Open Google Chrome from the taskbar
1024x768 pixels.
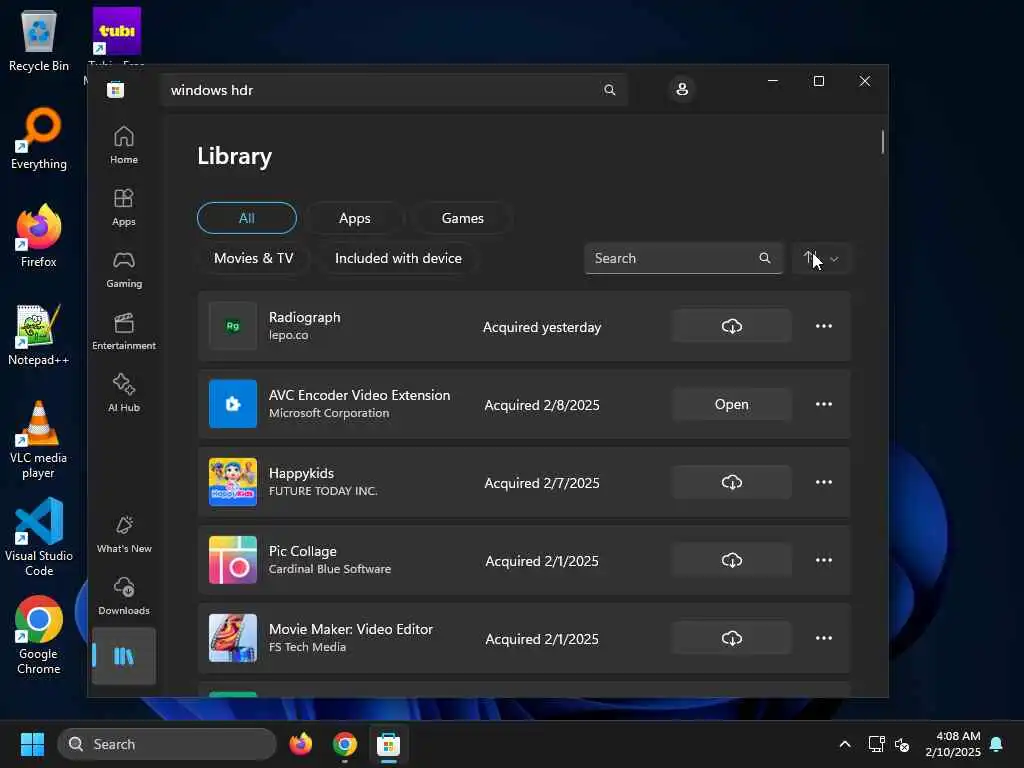click(345, 744)
